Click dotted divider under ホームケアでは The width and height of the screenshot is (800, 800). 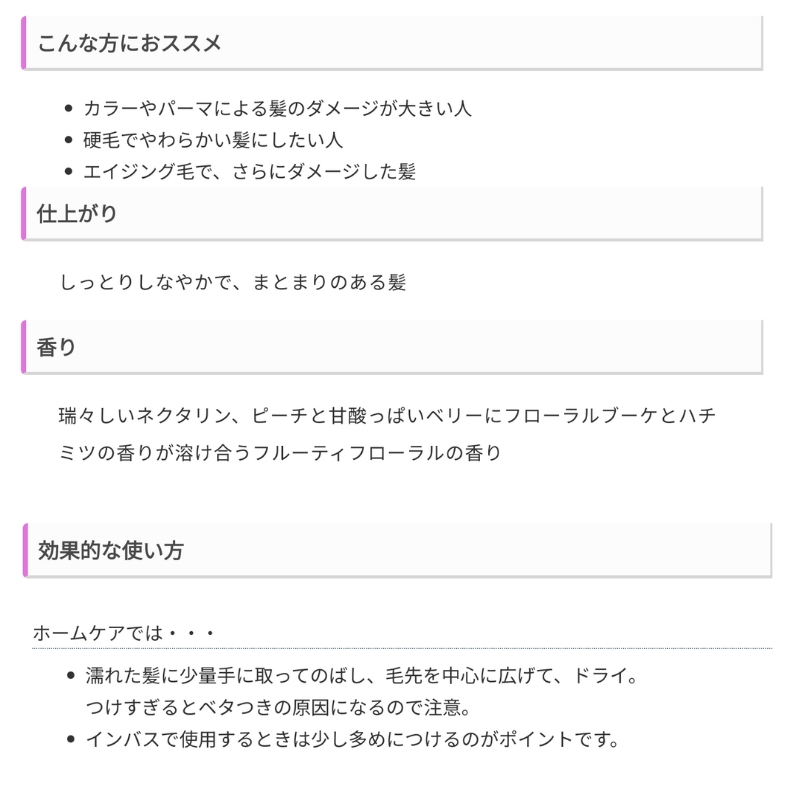(402, 648)
